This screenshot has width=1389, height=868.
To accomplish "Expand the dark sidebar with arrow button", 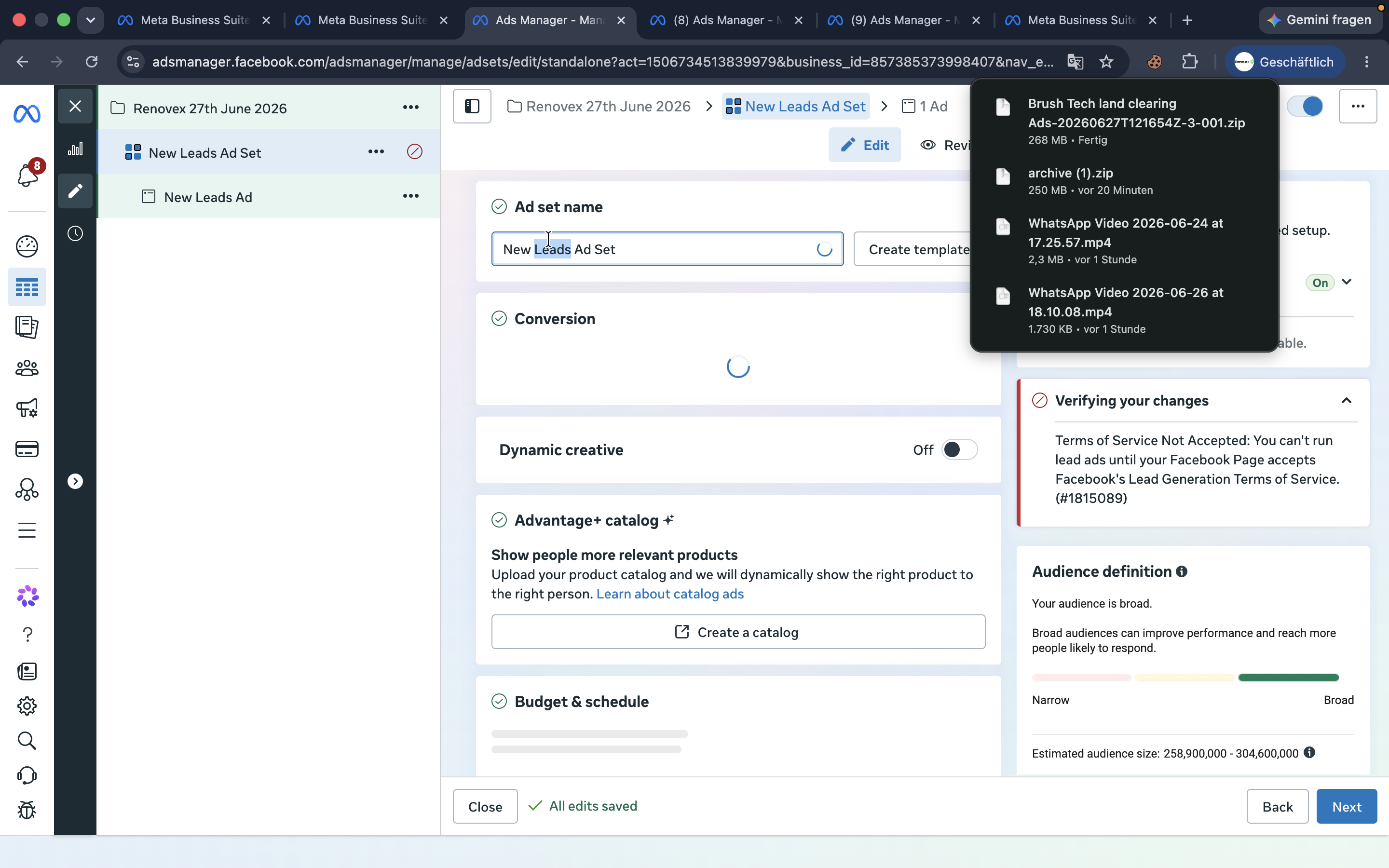I will tap(75, 481).
